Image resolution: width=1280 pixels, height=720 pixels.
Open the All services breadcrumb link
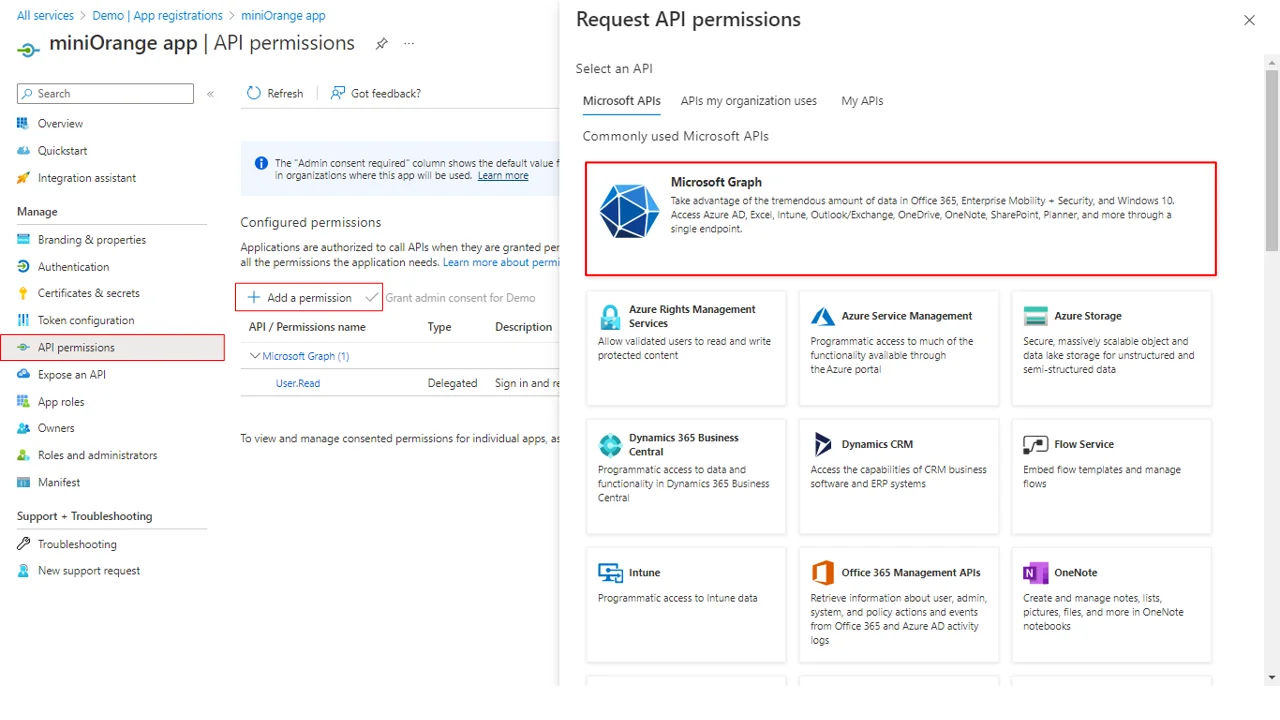(45, 16)
